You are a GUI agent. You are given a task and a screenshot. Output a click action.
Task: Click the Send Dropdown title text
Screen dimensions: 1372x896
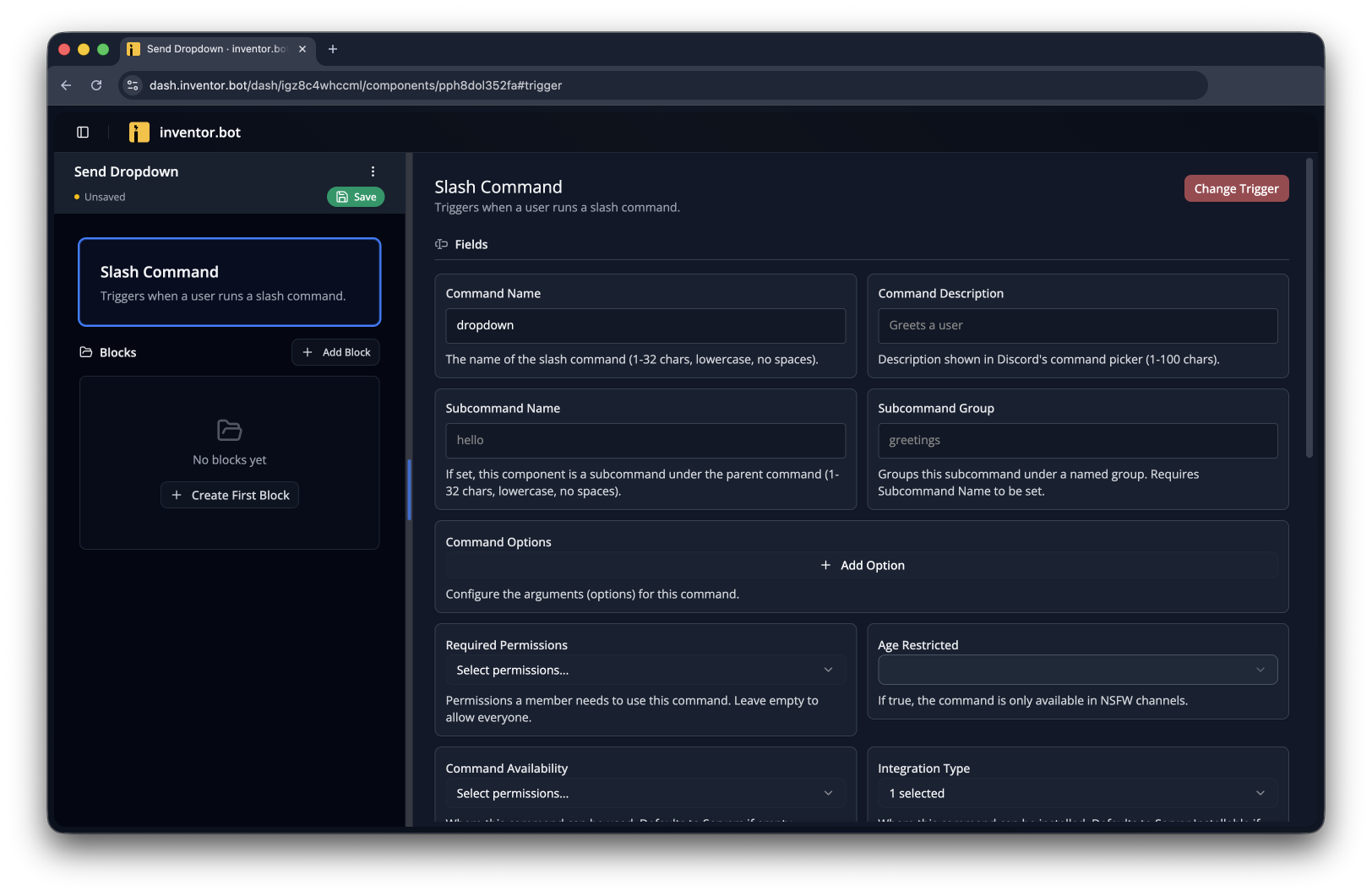coord(127,171)
